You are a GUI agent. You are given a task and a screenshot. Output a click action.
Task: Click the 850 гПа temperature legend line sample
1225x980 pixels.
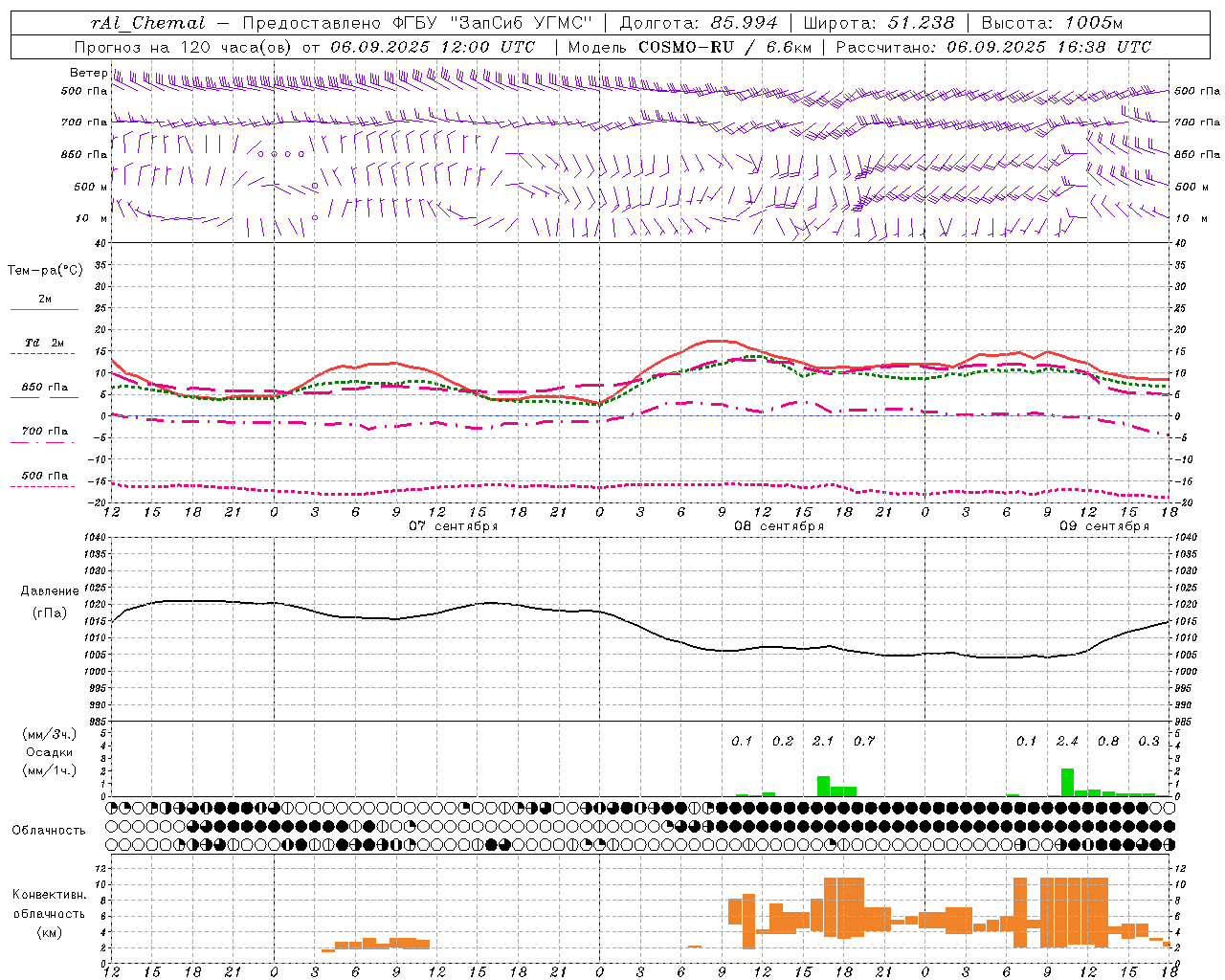coord(44,397)
